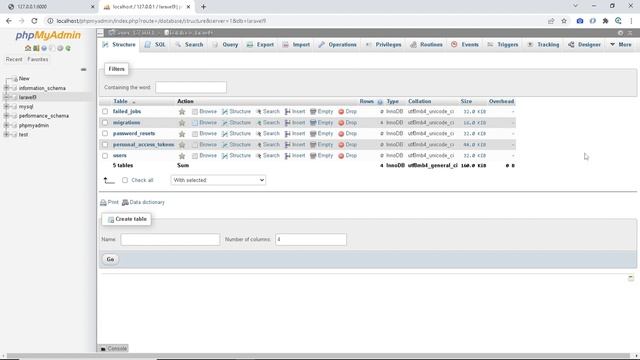
Task: Switch to the Import tab
Action: [x=296, y=44]
